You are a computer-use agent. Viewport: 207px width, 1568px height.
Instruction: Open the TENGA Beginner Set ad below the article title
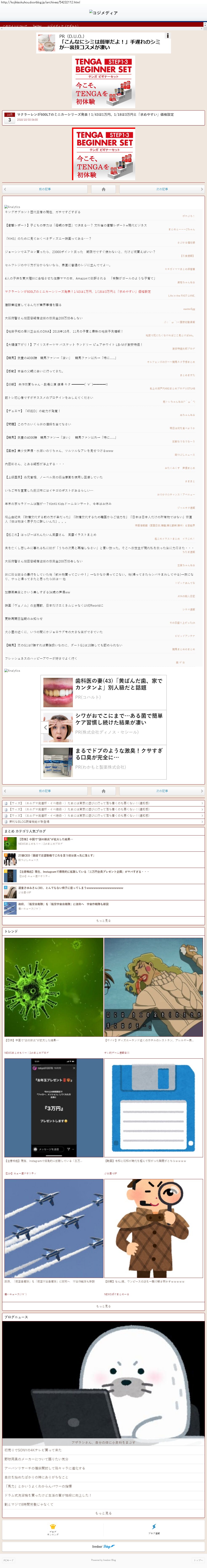point(104,153)
